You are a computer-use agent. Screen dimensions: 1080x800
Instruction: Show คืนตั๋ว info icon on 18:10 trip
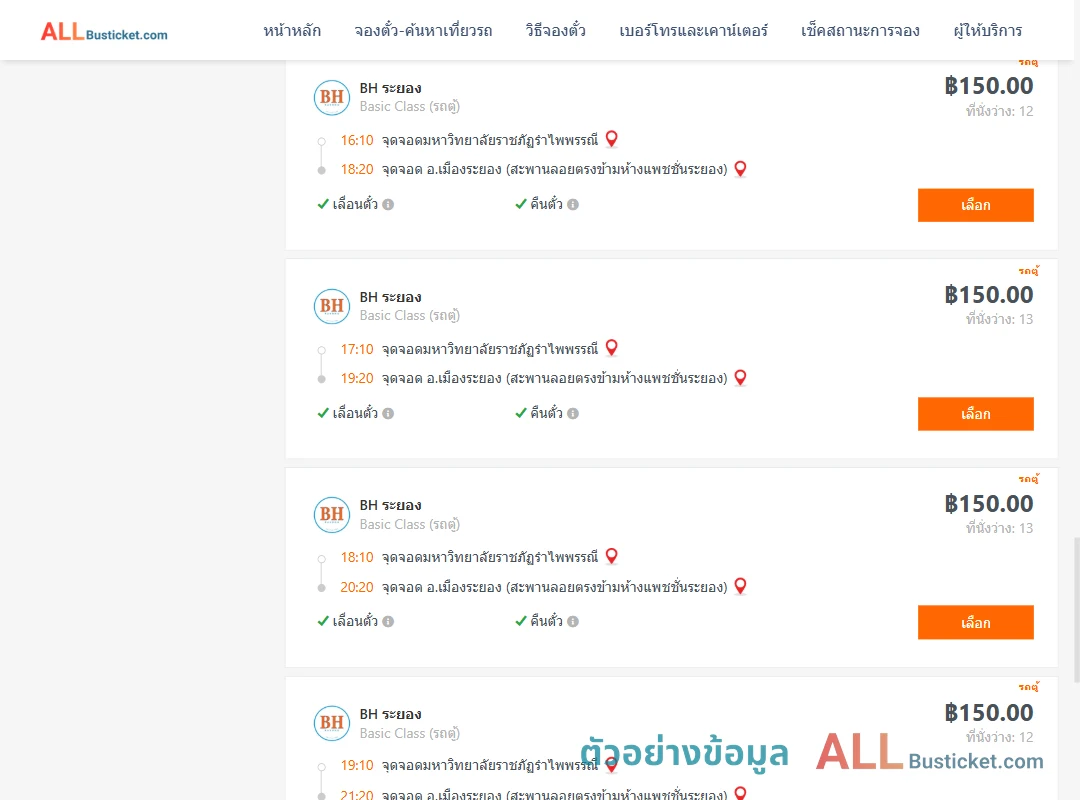point(572,622)
